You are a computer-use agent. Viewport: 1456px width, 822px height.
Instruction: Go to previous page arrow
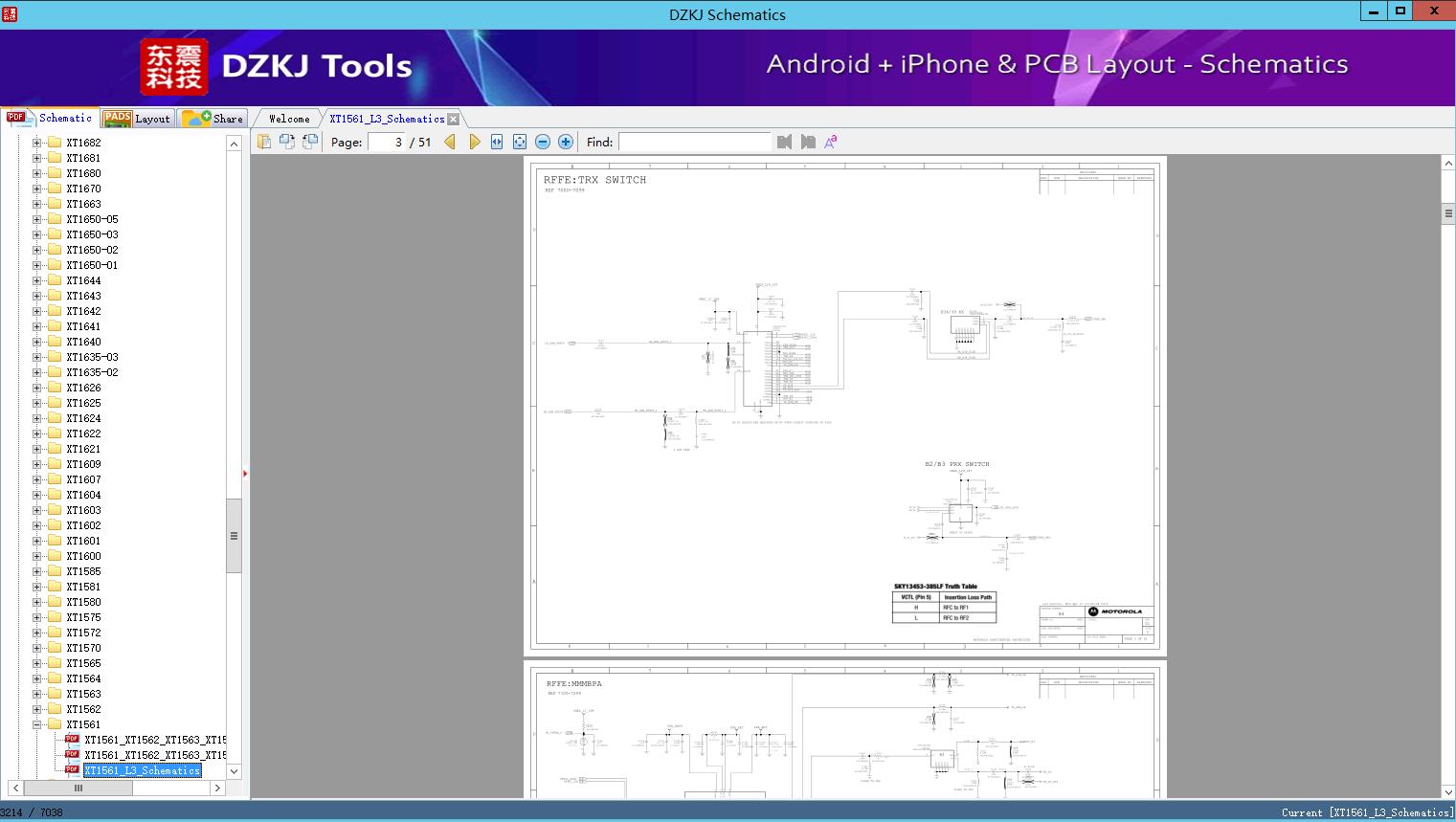pyautogui.click(x=450, y=142)
